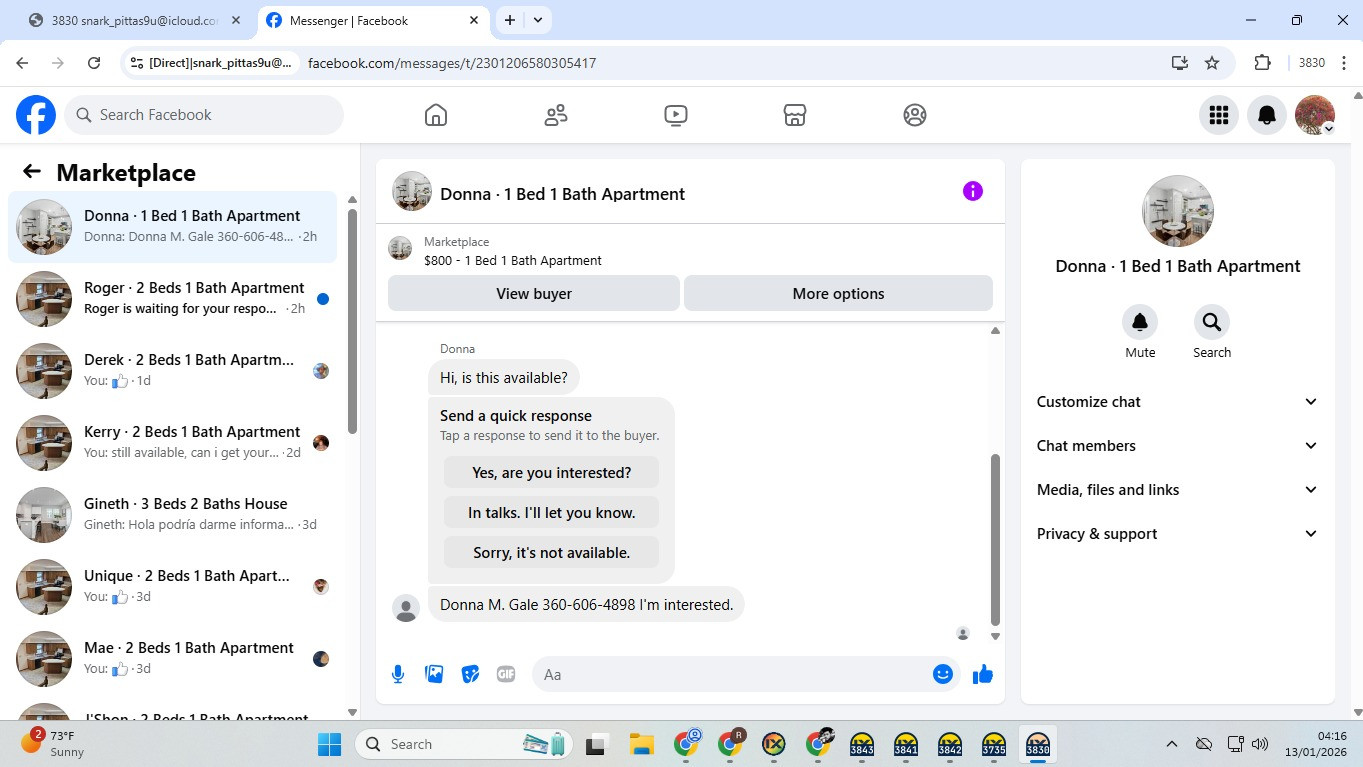Open the Video icon in top navigation
The image size is (1363, 767).
point(676,115)
